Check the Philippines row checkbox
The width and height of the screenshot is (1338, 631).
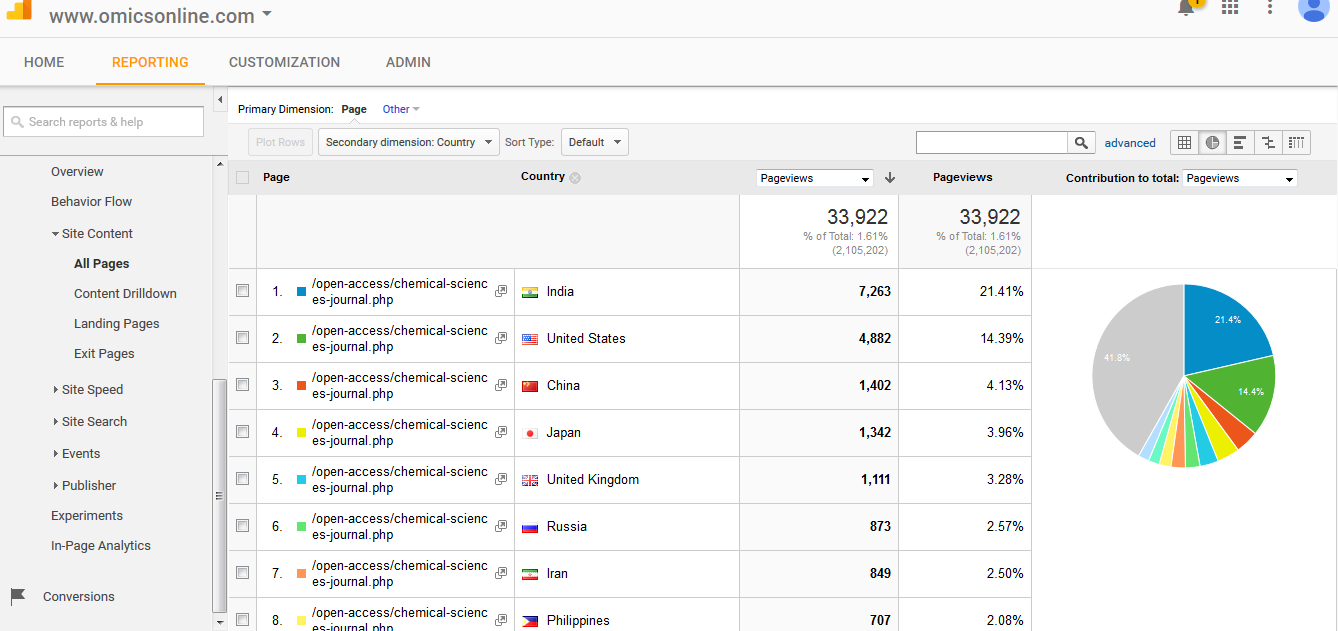242,620
